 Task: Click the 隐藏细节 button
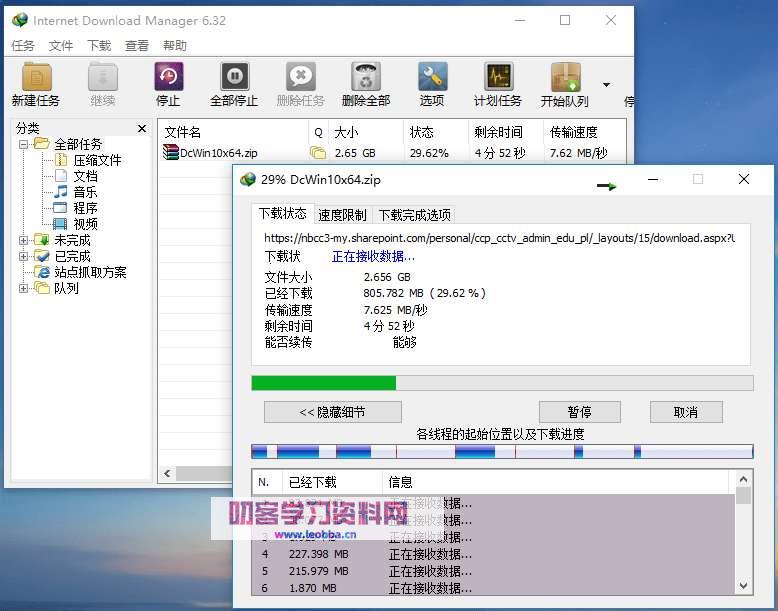pyautogui.click(x=332, y=412)
